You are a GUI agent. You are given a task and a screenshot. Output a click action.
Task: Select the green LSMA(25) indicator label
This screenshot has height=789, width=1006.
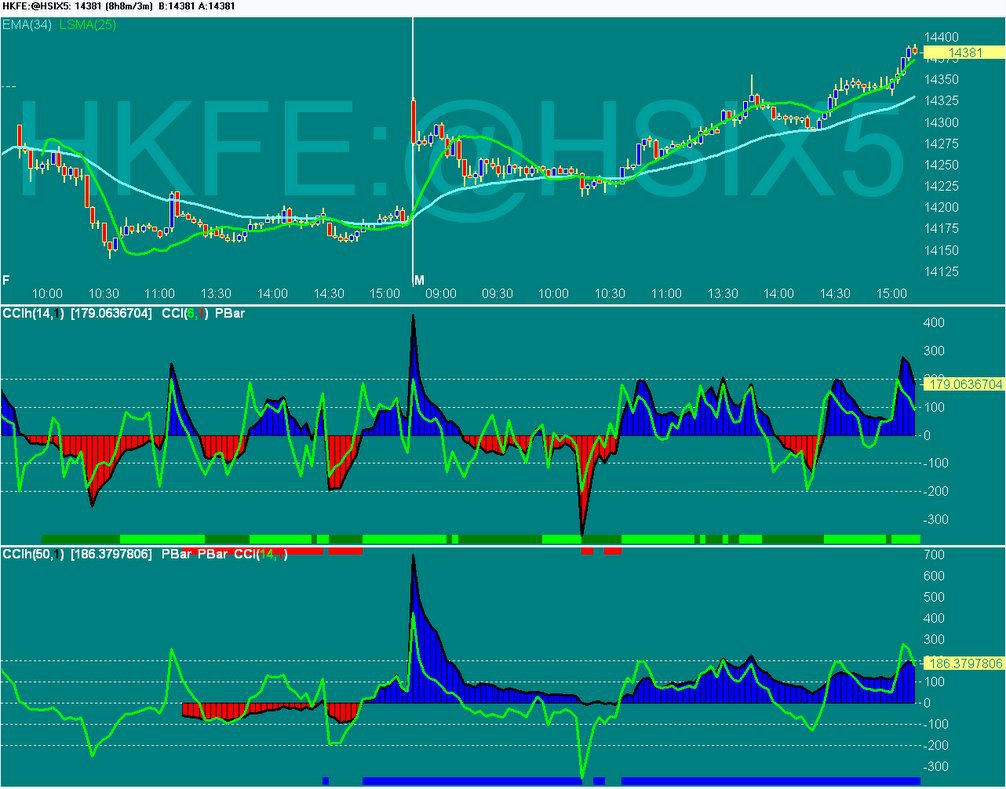(x=88, y=25)
